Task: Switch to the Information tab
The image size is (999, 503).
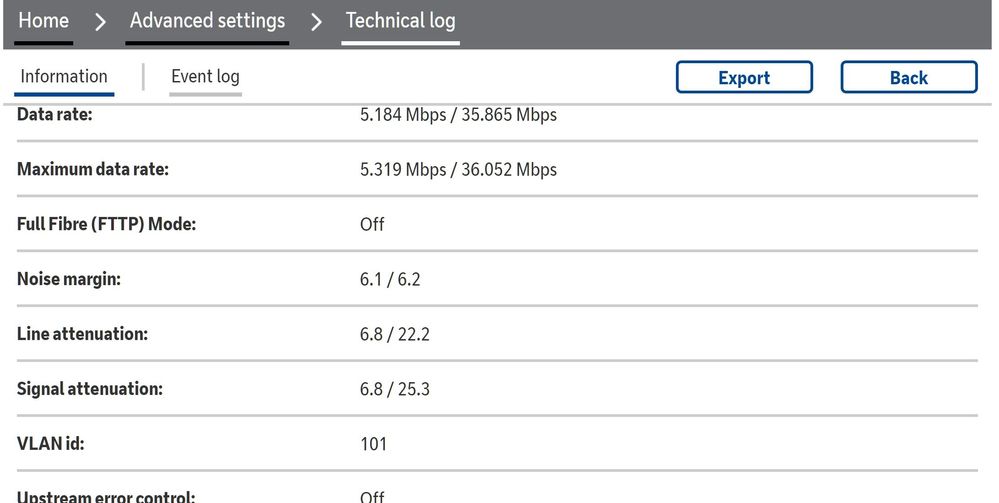Action: pyautogui.click(x=64, y=77)
